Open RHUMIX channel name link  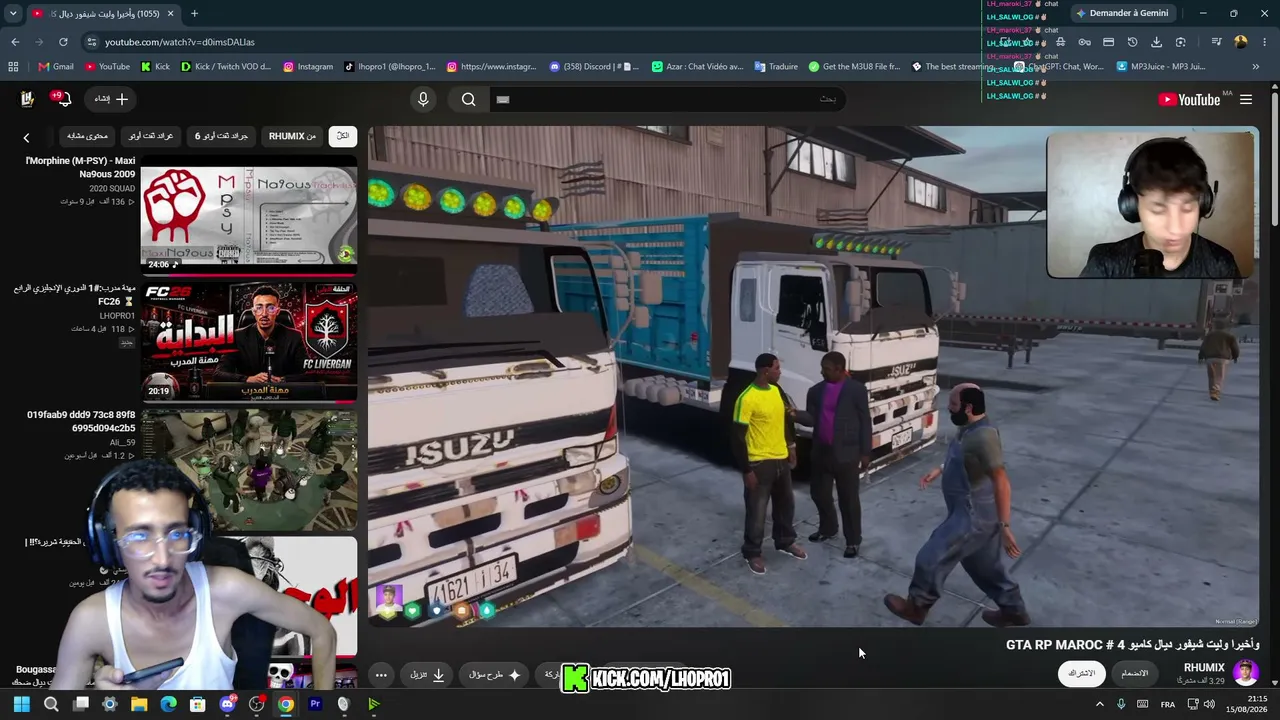point(1204,667)
